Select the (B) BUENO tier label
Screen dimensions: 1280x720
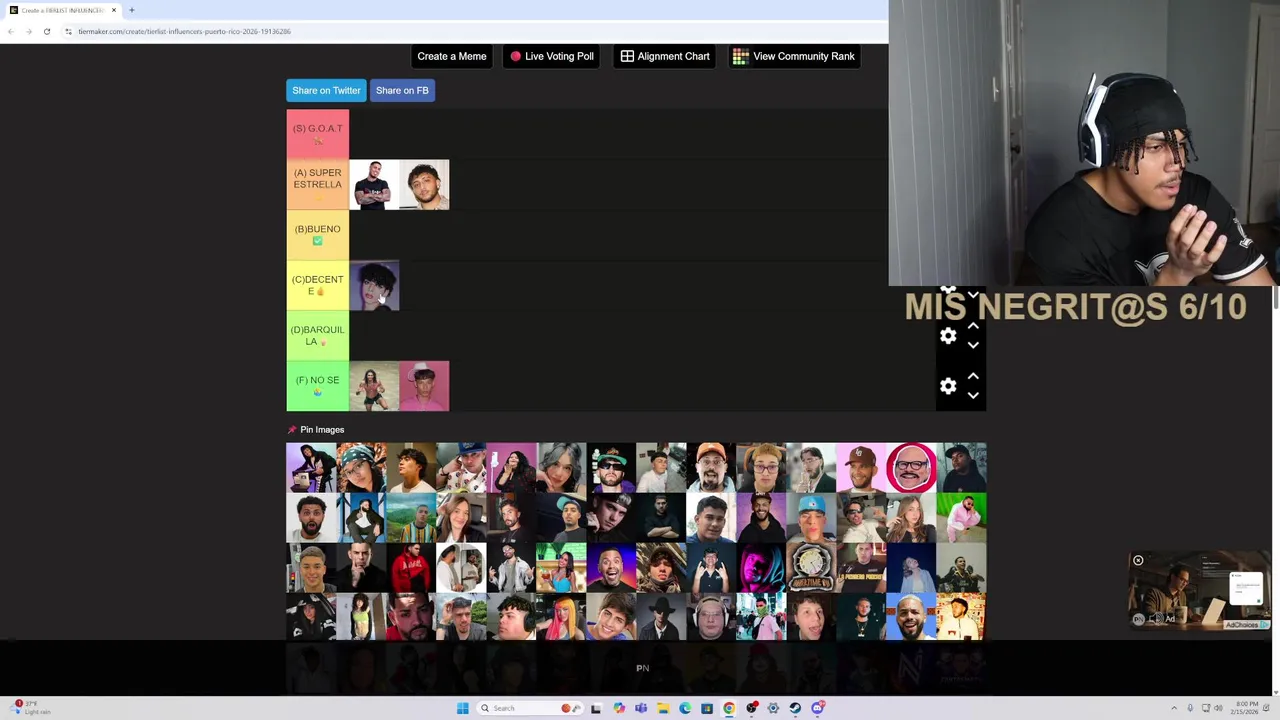tap(318, 235)
